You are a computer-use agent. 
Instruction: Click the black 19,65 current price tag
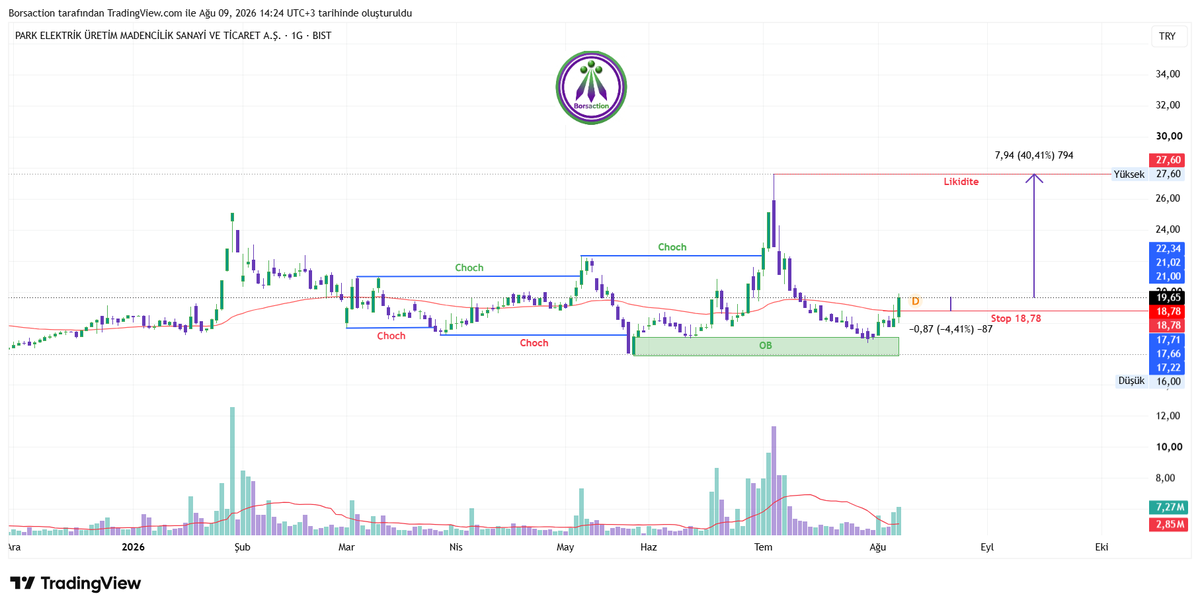[x=1168, y=298]
